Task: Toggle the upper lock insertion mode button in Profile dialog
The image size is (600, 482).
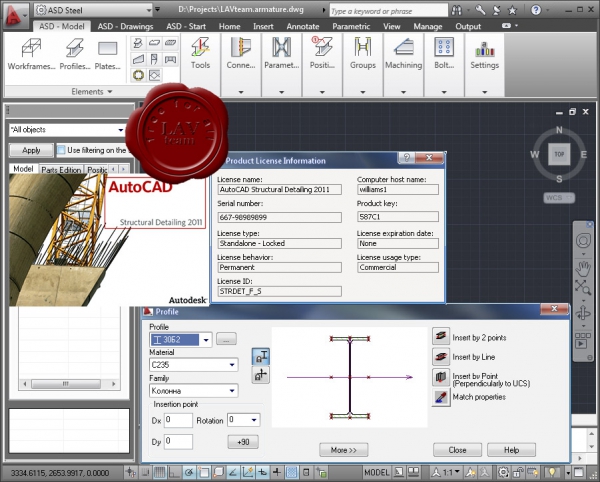Action: coord(261,356)
